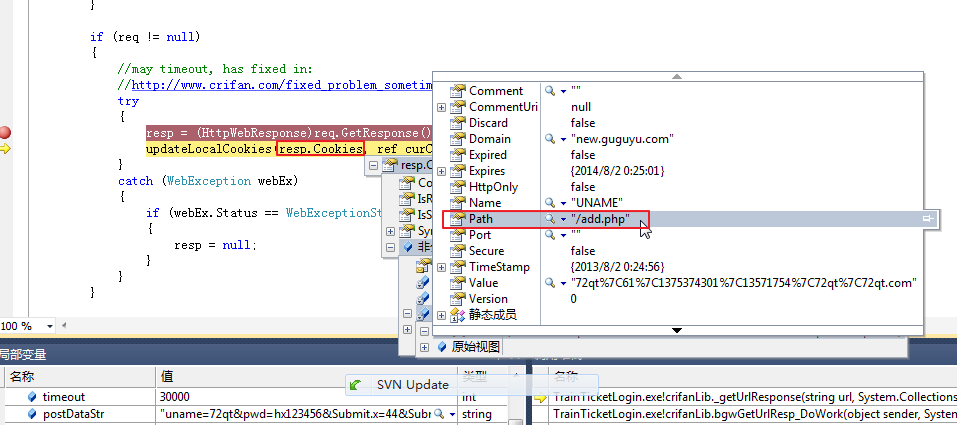This screenshot has width=957, height=425.
Task: Select the bgwGetUrlResp_DoWork call stack frame
Action: coord(754,414)
